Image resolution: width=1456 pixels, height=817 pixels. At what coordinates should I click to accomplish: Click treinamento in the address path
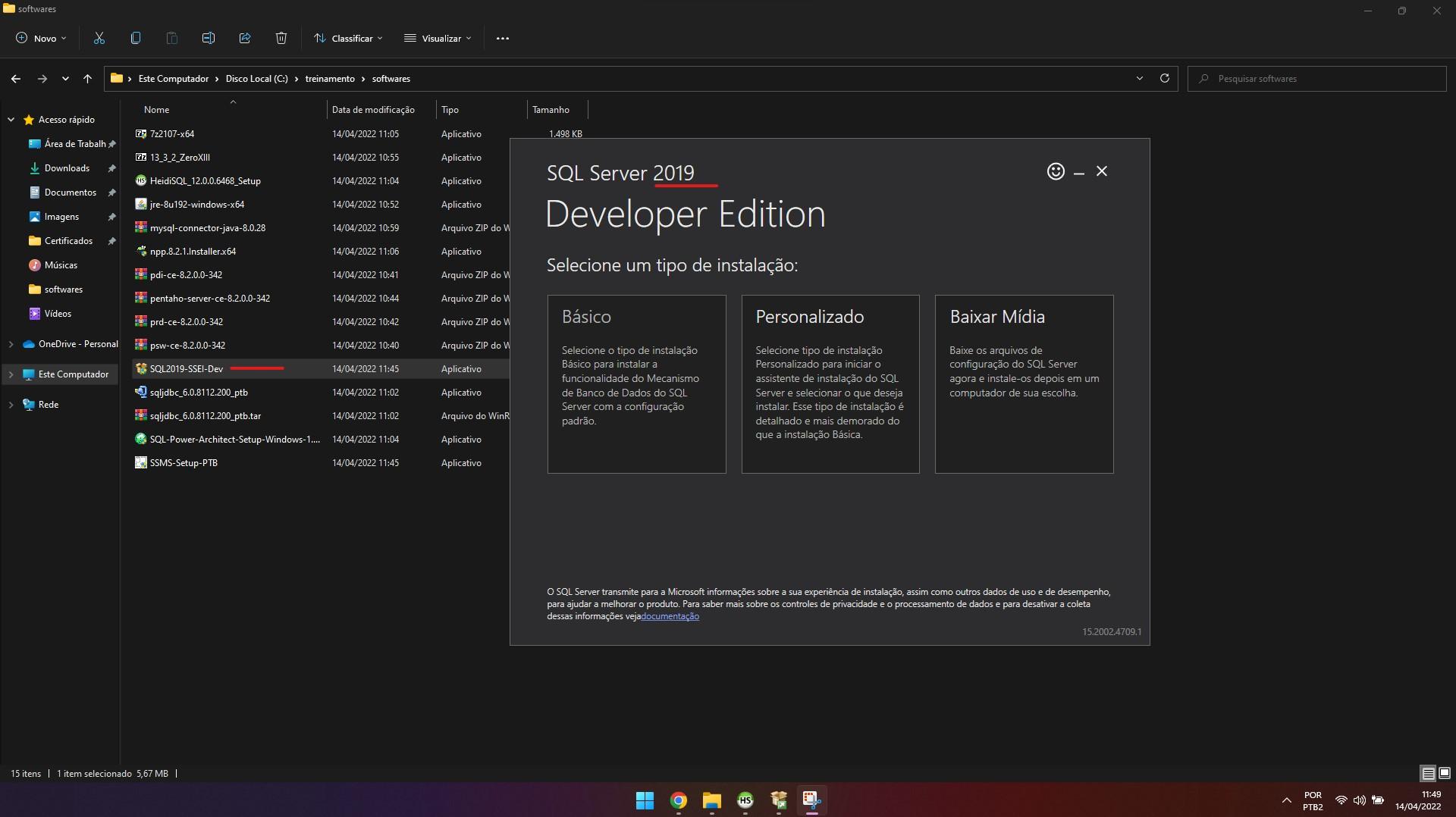tap(330, 78)
